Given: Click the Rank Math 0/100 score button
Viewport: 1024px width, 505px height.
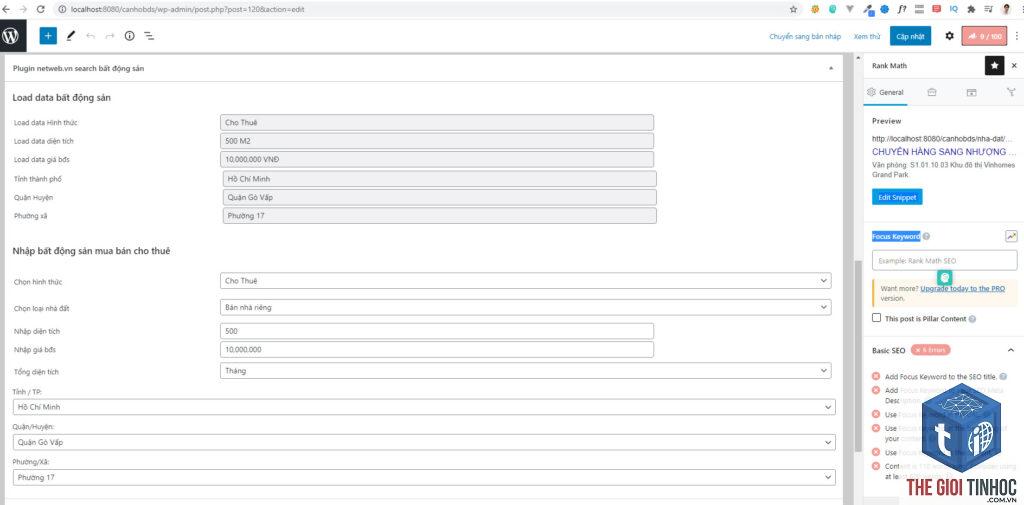Looking at the screenshot, I should pos(984,36).
